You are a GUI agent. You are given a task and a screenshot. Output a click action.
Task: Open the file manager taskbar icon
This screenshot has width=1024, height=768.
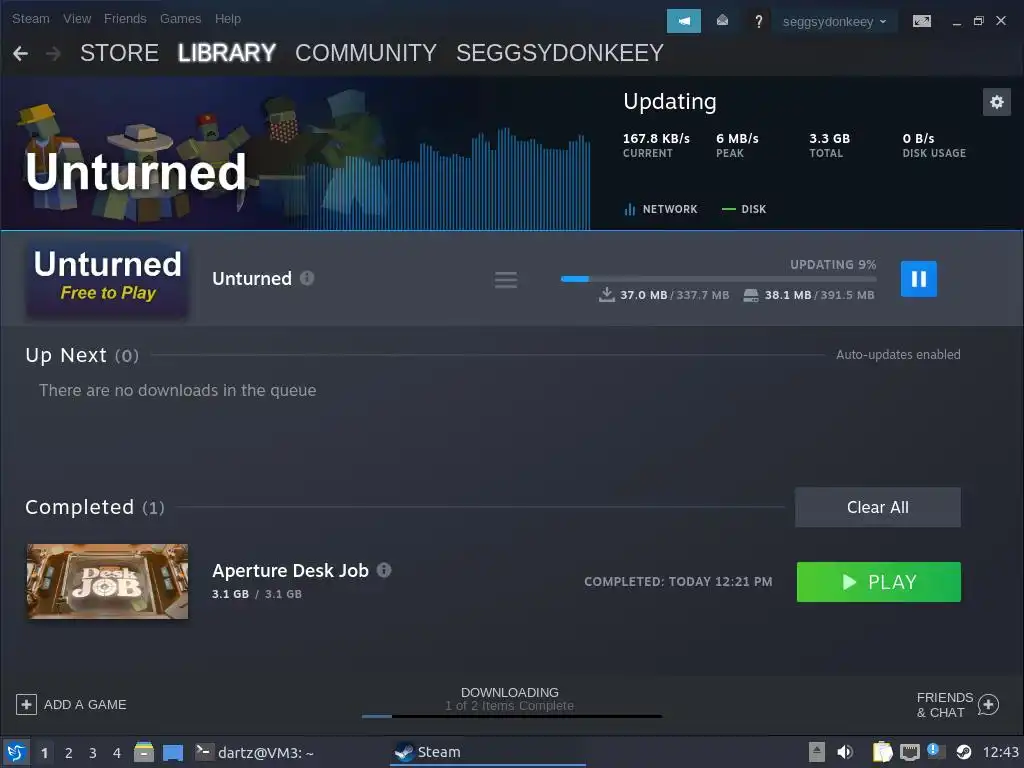pyautogui.click(x=144, y=752)
